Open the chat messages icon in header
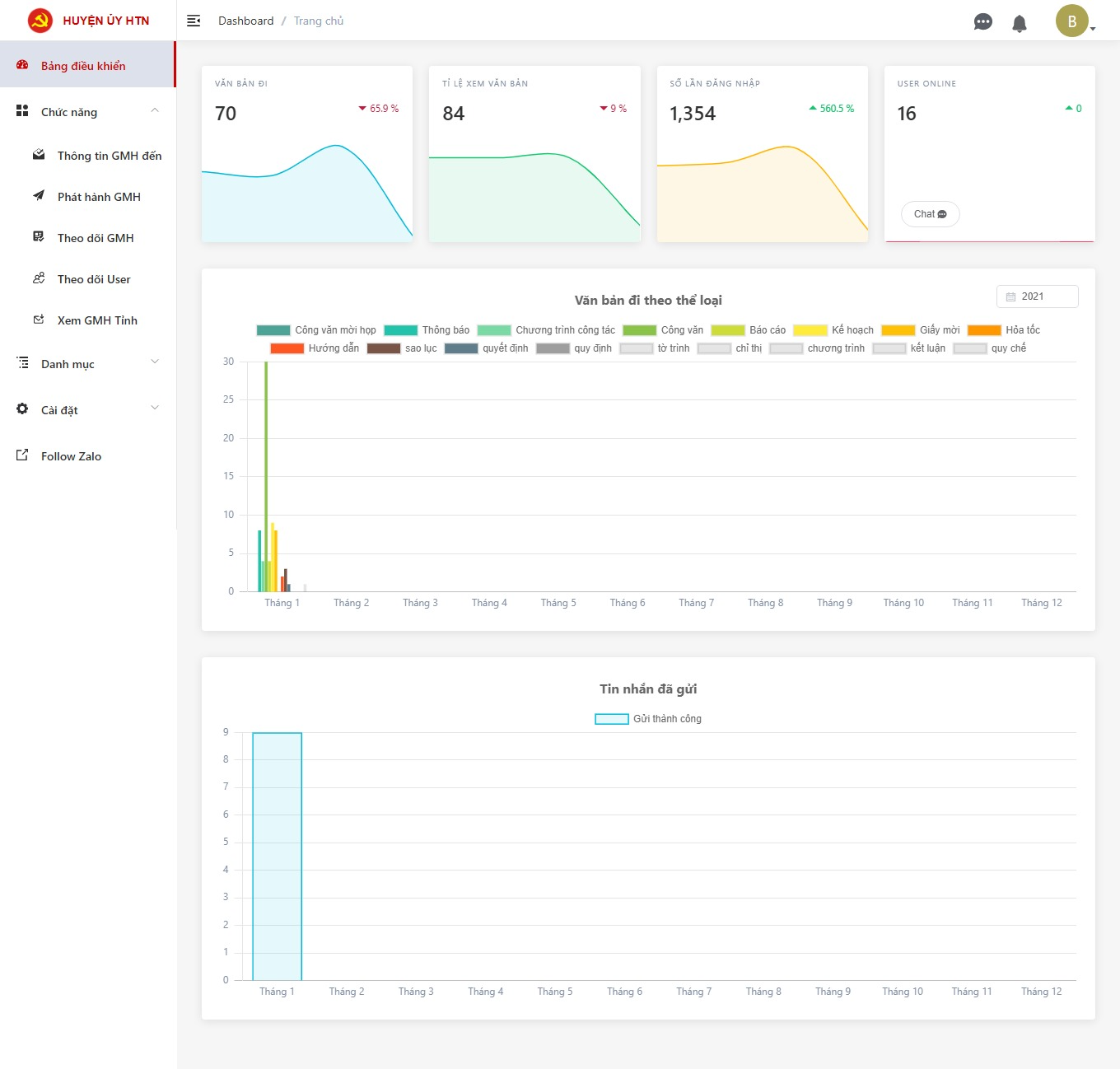 coord(982,22)
